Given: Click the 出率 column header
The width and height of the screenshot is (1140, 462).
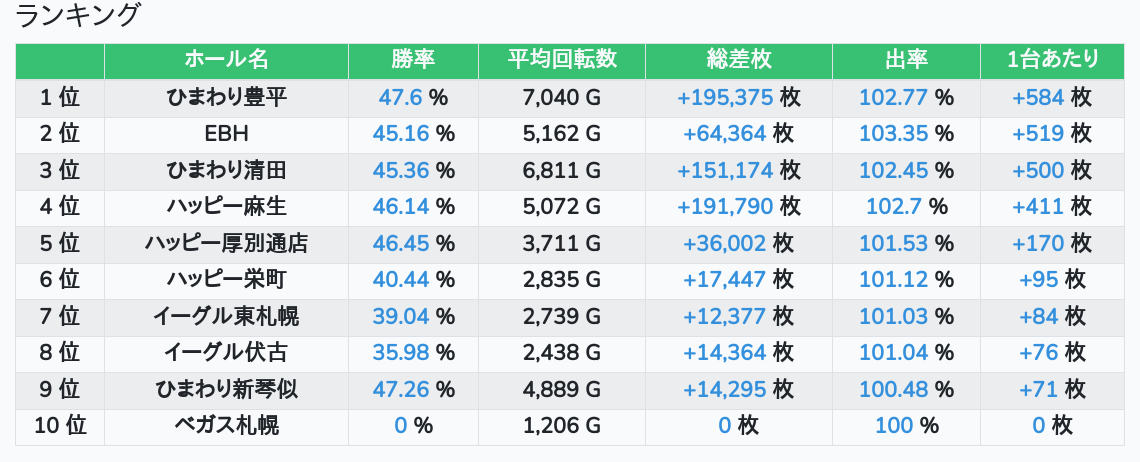Looking at the screenshot, I should [x=906, y=60].
